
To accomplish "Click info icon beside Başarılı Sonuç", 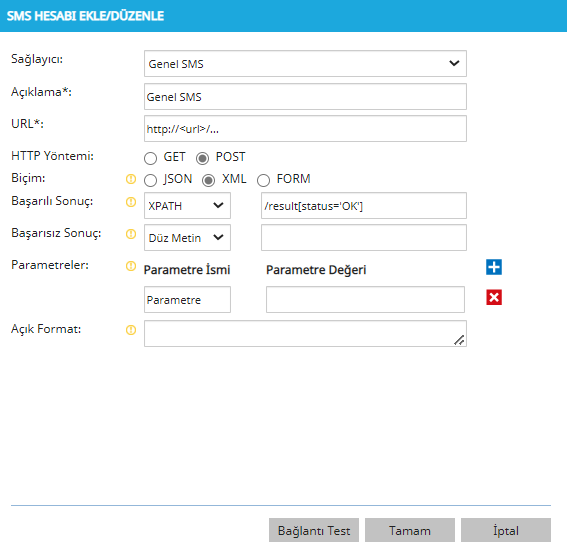I will (131, 202).
